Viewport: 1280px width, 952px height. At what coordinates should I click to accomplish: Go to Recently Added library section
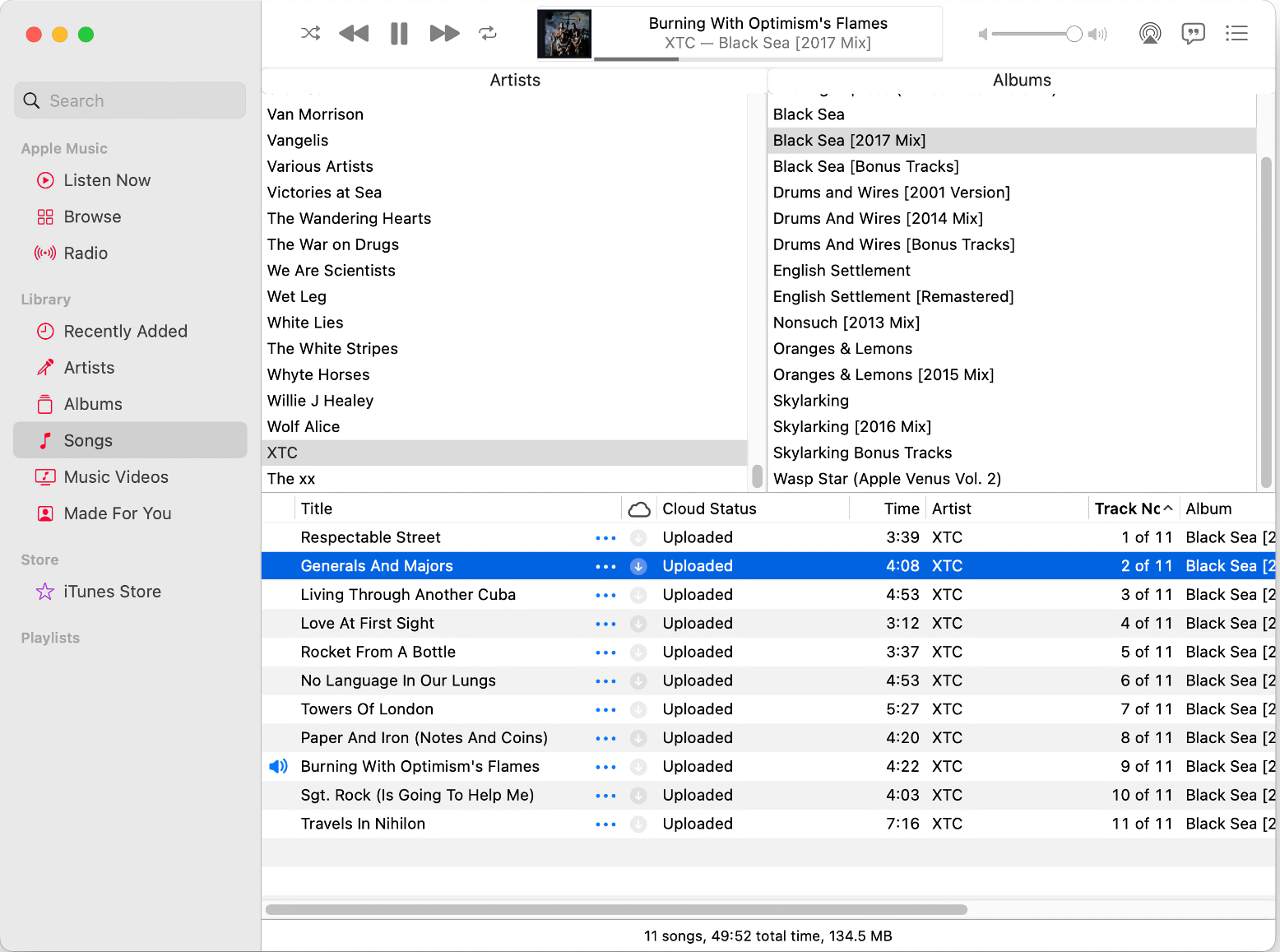click(125, 332)
